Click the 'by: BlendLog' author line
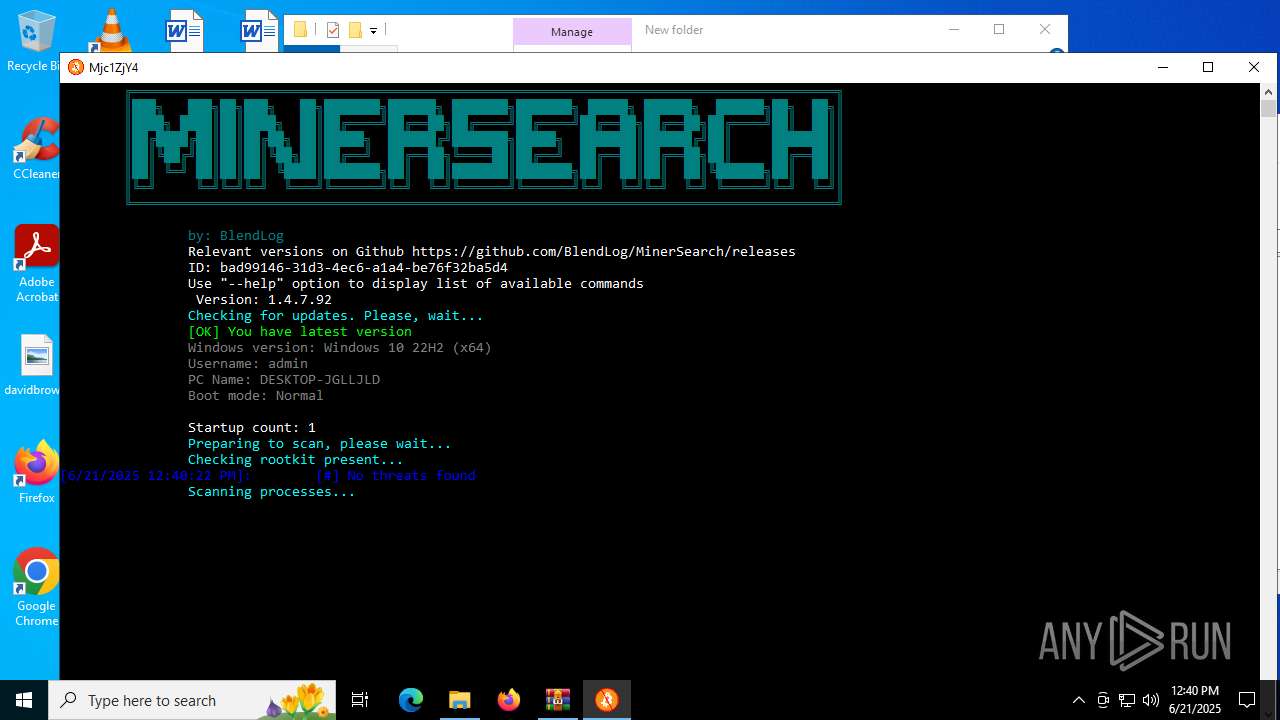Viewport: 1280px width, 720px height. 236,236
